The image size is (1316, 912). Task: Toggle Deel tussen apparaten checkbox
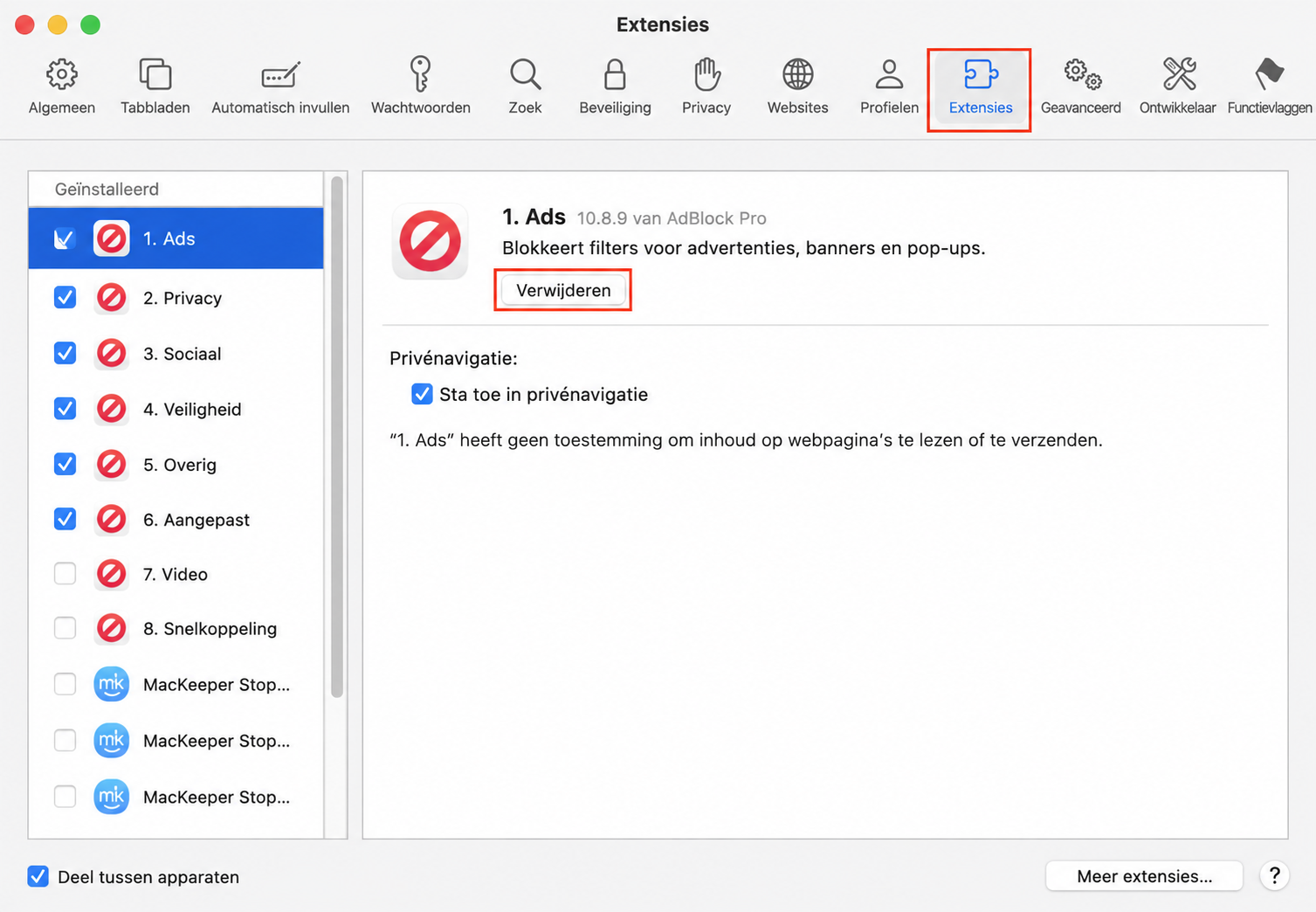click(x=38, y=876)
